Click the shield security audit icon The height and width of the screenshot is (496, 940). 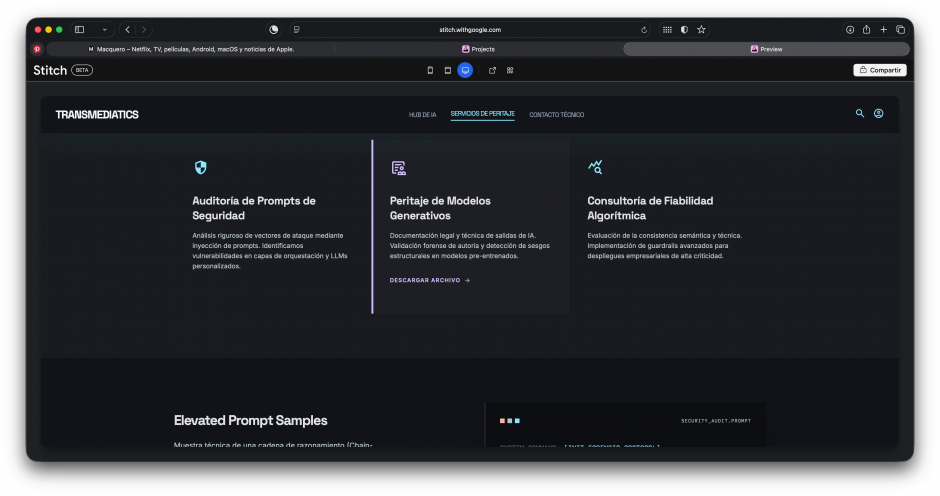[x=200, y=168]
